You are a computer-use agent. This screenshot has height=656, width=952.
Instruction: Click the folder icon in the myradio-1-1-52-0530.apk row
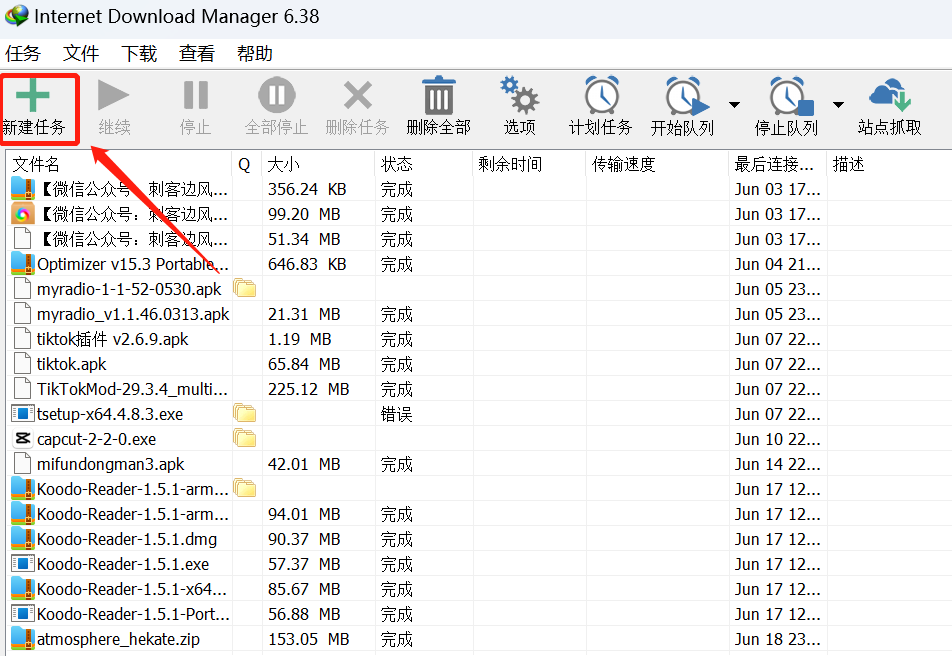click(x=244, y=289)
